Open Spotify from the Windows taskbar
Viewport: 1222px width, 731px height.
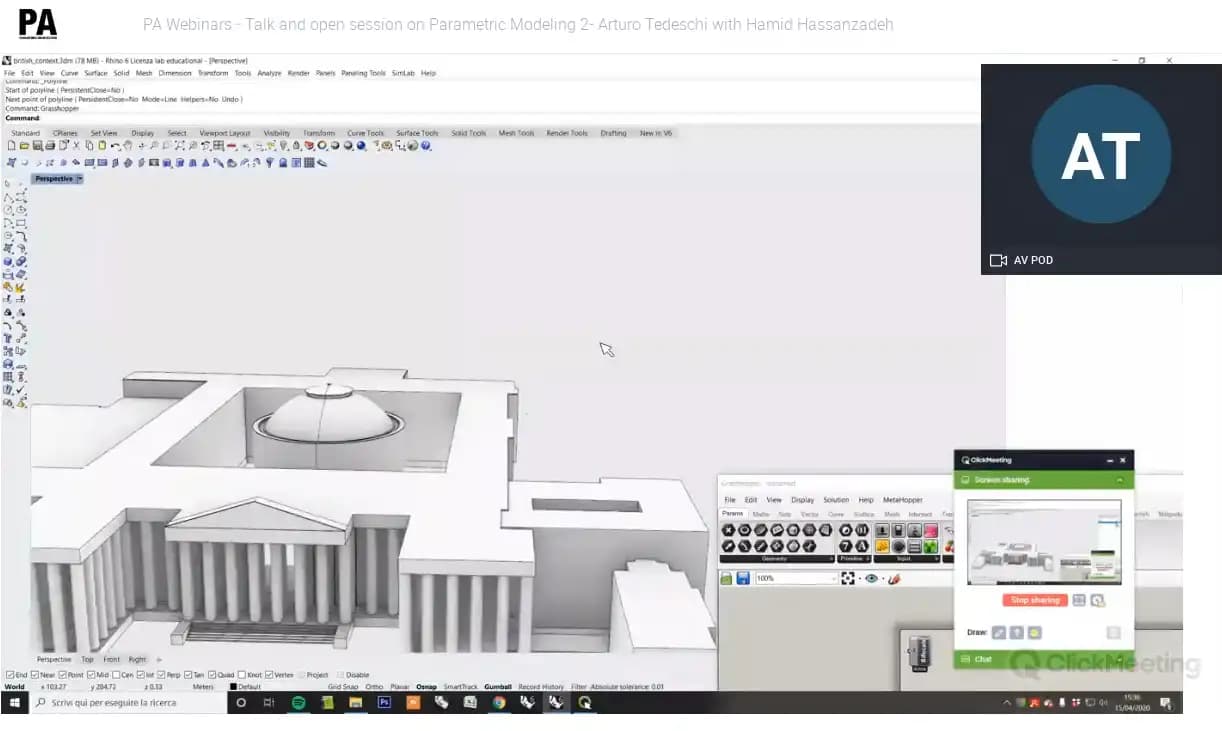coord(298,703)
